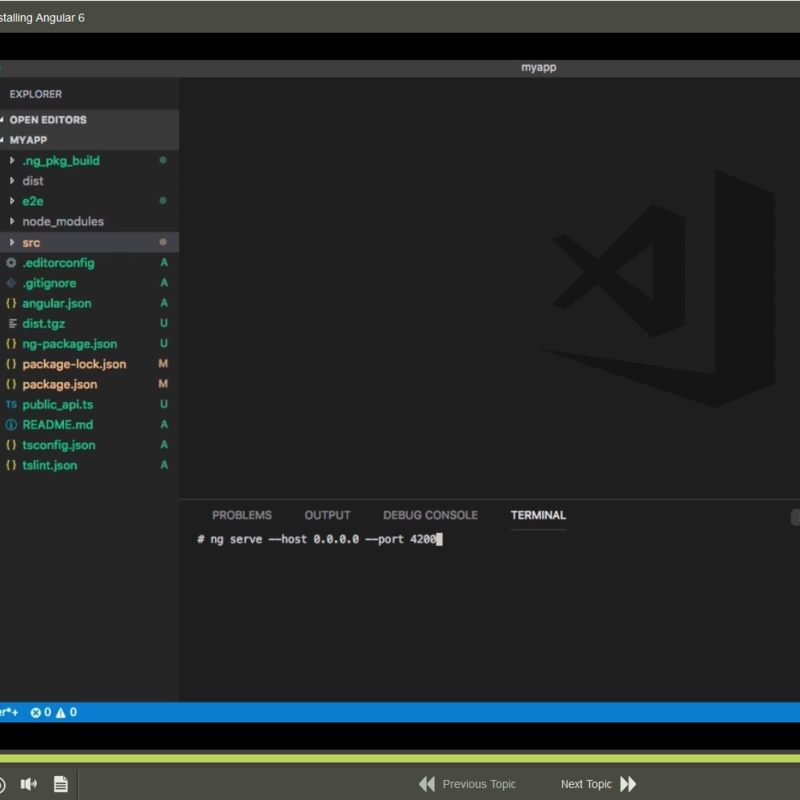
Task: Select the TERMINAL tab
Action: 538,515
